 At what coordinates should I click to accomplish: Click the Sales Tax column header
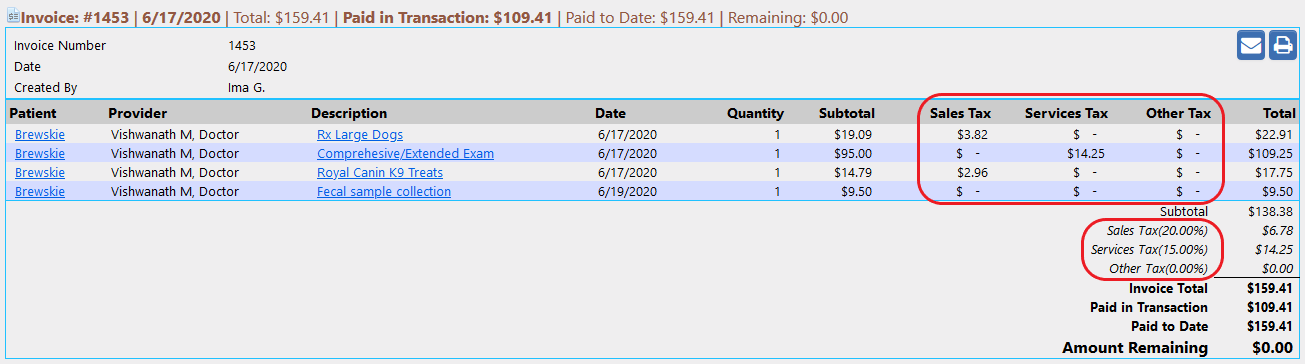point(960,113)
